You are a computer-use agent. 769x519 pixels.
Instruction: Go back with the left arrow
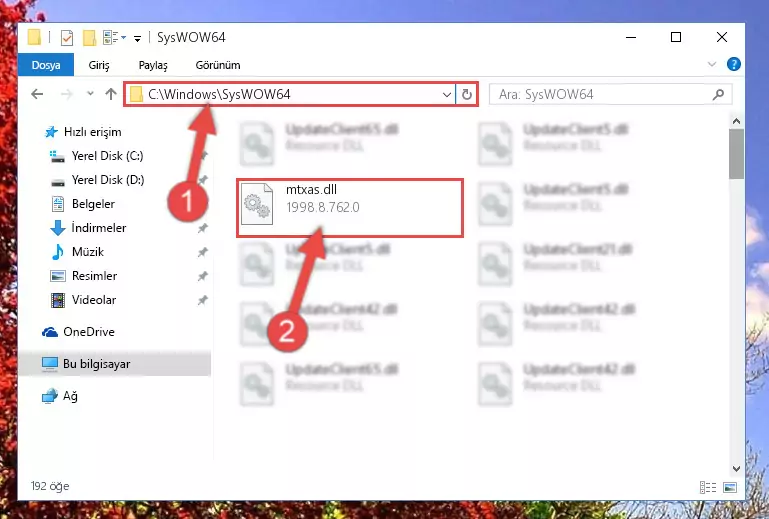click(x=37, y=94)
